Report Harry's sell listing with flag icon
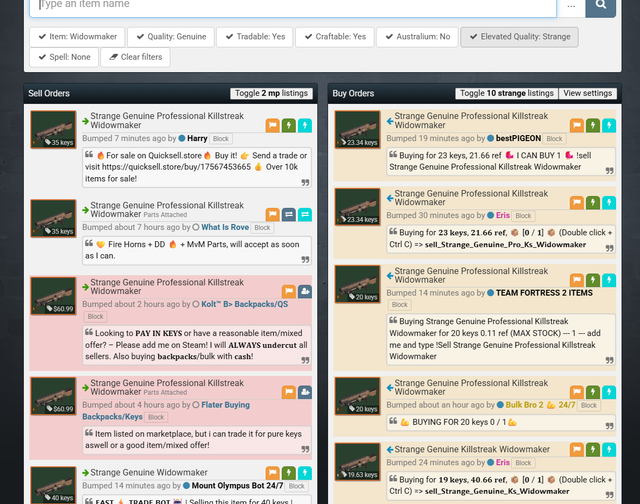640x504 pixels. 273,125
